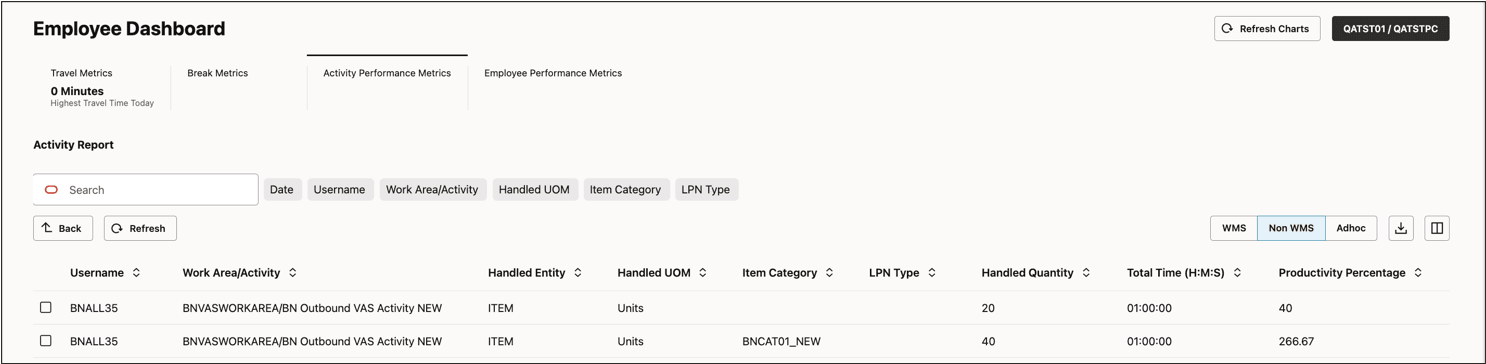The image size is (1486, 364).
Task: Sort the Handled UOM column
Action: [x=703, y=273]
